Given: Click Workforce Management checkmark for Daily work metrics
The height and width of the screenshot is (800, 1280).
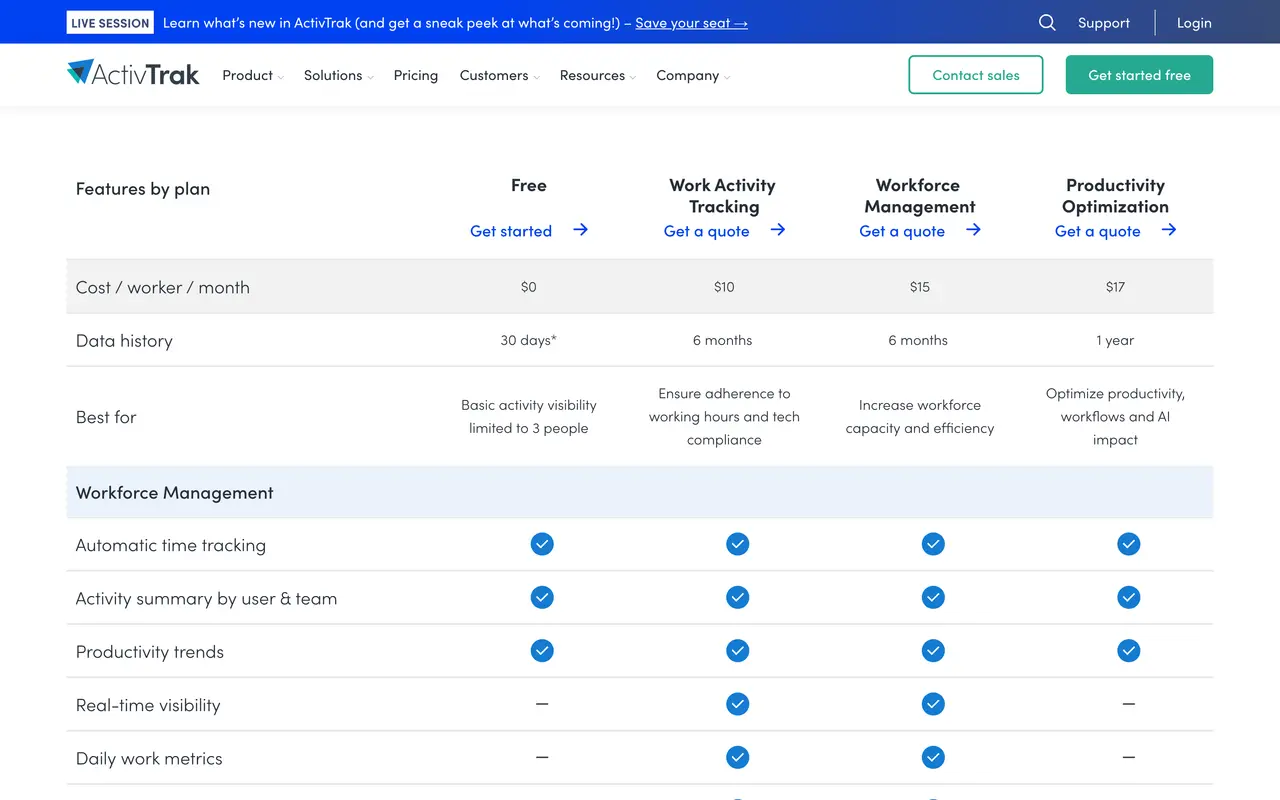Looking at the screenshot, I should pyautogui.click(x=933, y=757).
